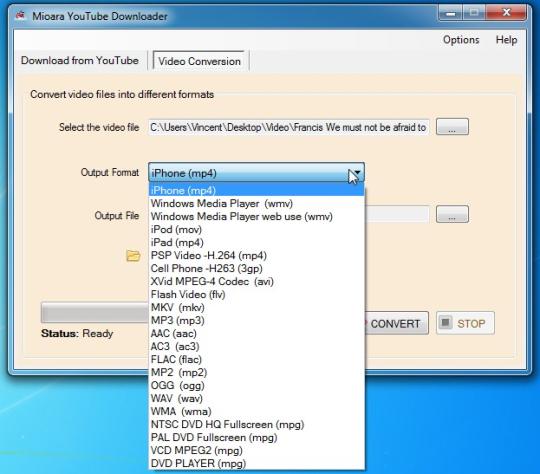Select AAC (aac) format
Image resolution: width=540 pixels, height=474 pixels.
[x=257, y=333]
